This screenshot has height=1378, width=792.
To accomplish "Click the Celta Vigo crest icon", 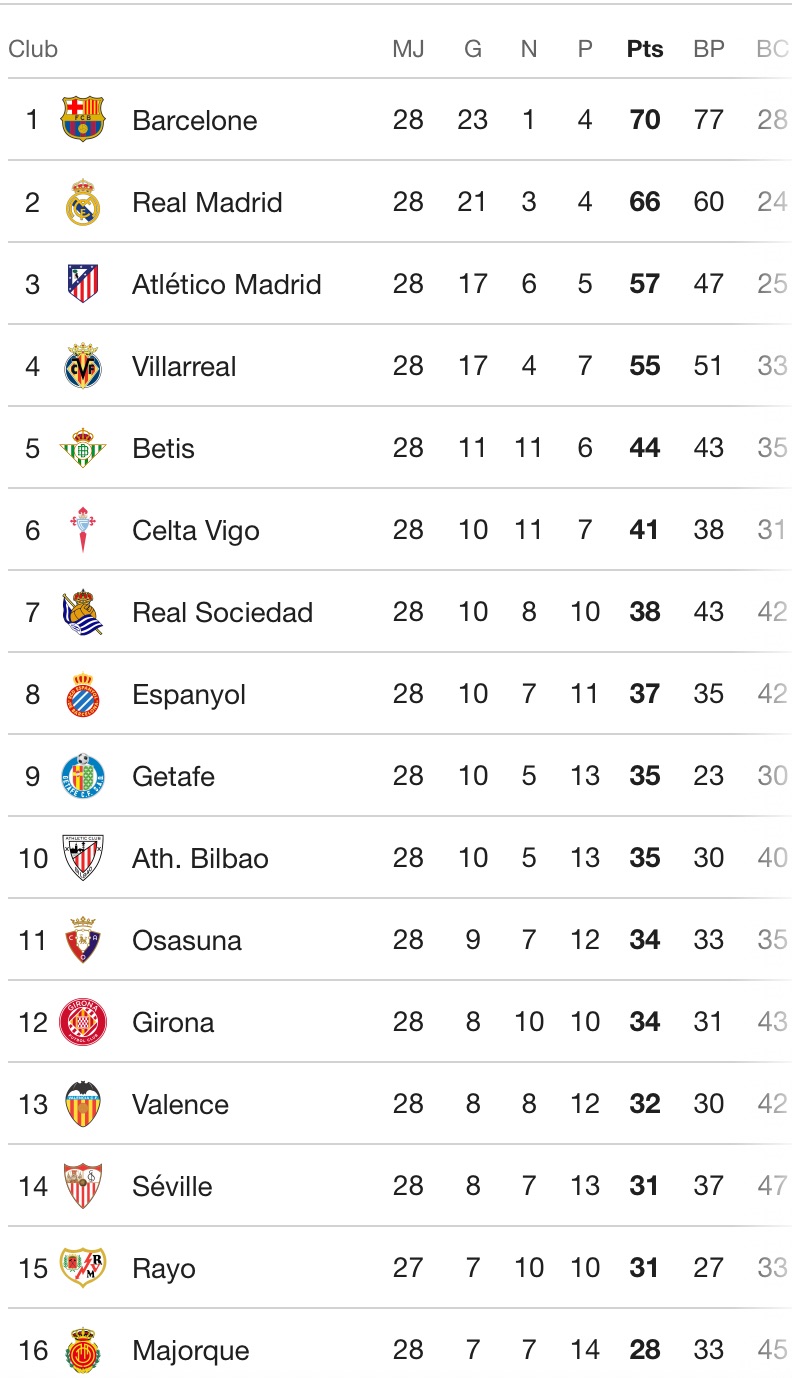I will tap(82, 530).
